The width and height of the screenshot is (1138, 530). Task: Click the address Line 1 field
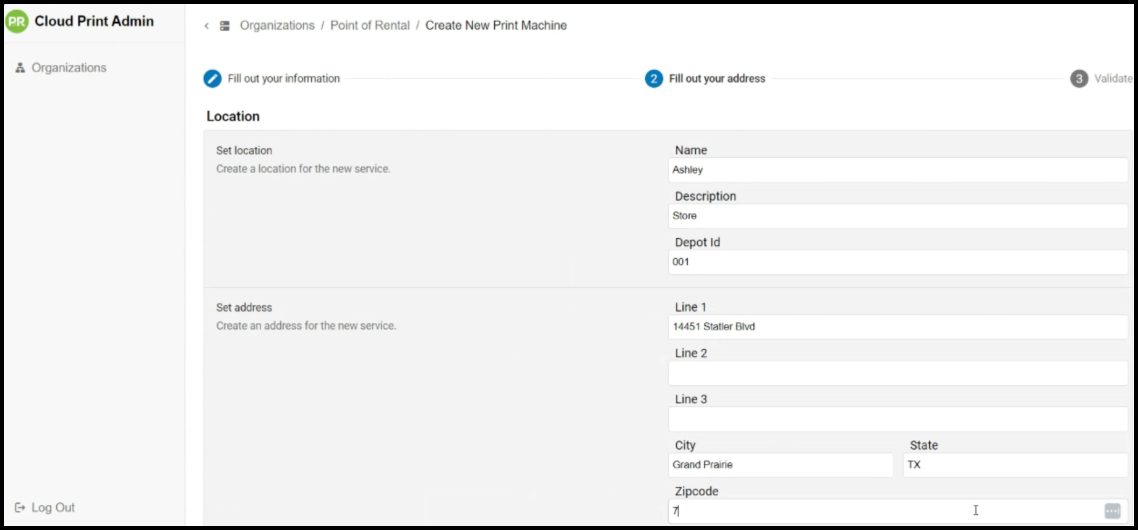[x=897, y=327]
